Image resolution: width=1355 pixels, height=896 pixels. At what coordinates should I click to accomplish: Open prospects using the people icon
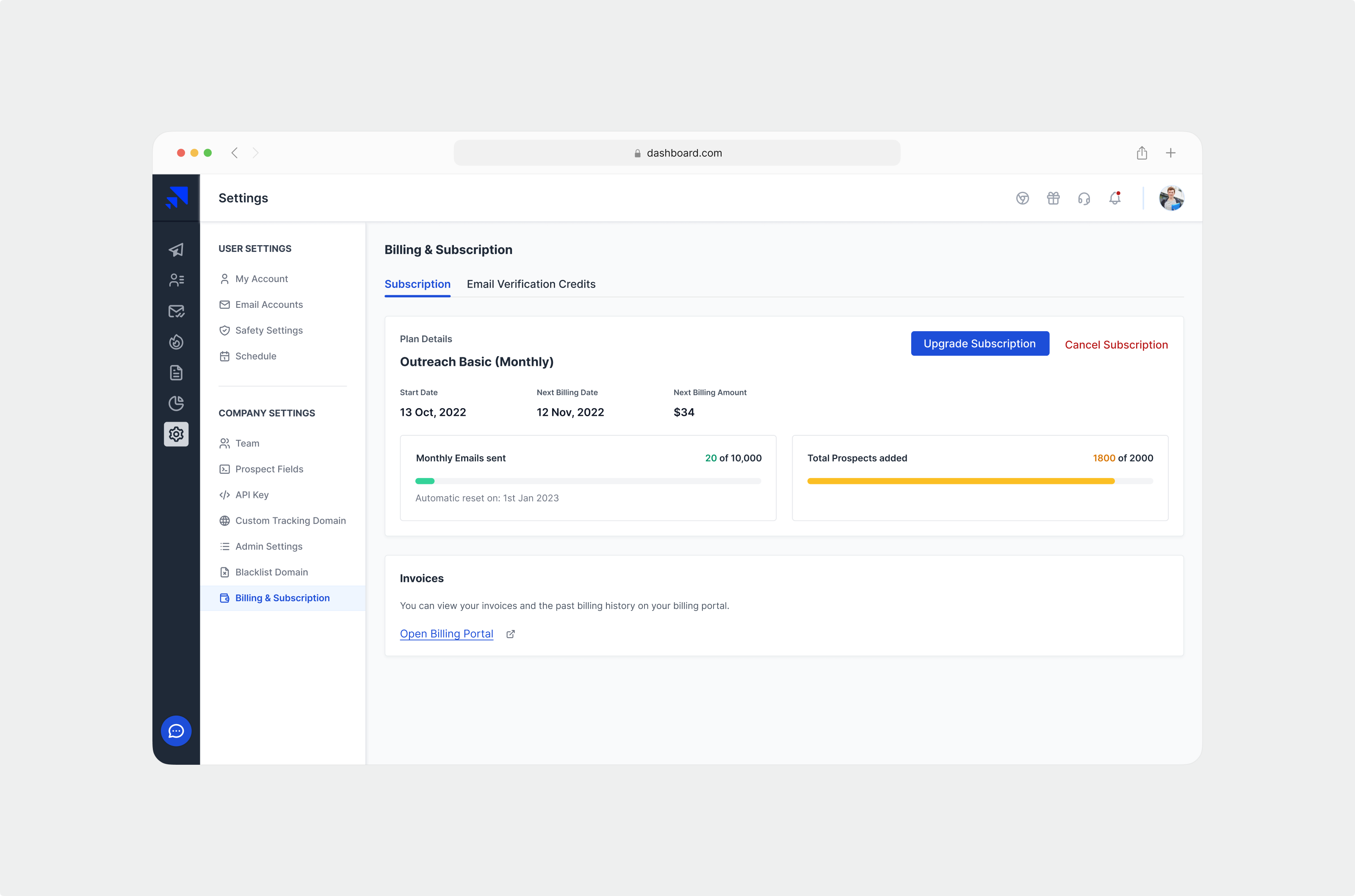coord(176,280)
